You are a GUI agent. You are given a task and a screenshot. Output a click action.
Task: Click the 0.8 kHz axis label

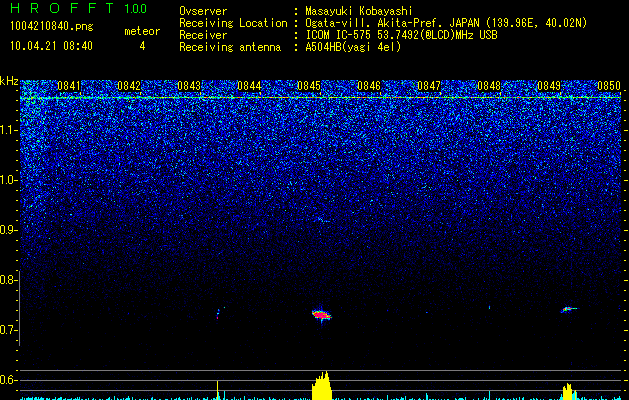[x=8, y=280]
